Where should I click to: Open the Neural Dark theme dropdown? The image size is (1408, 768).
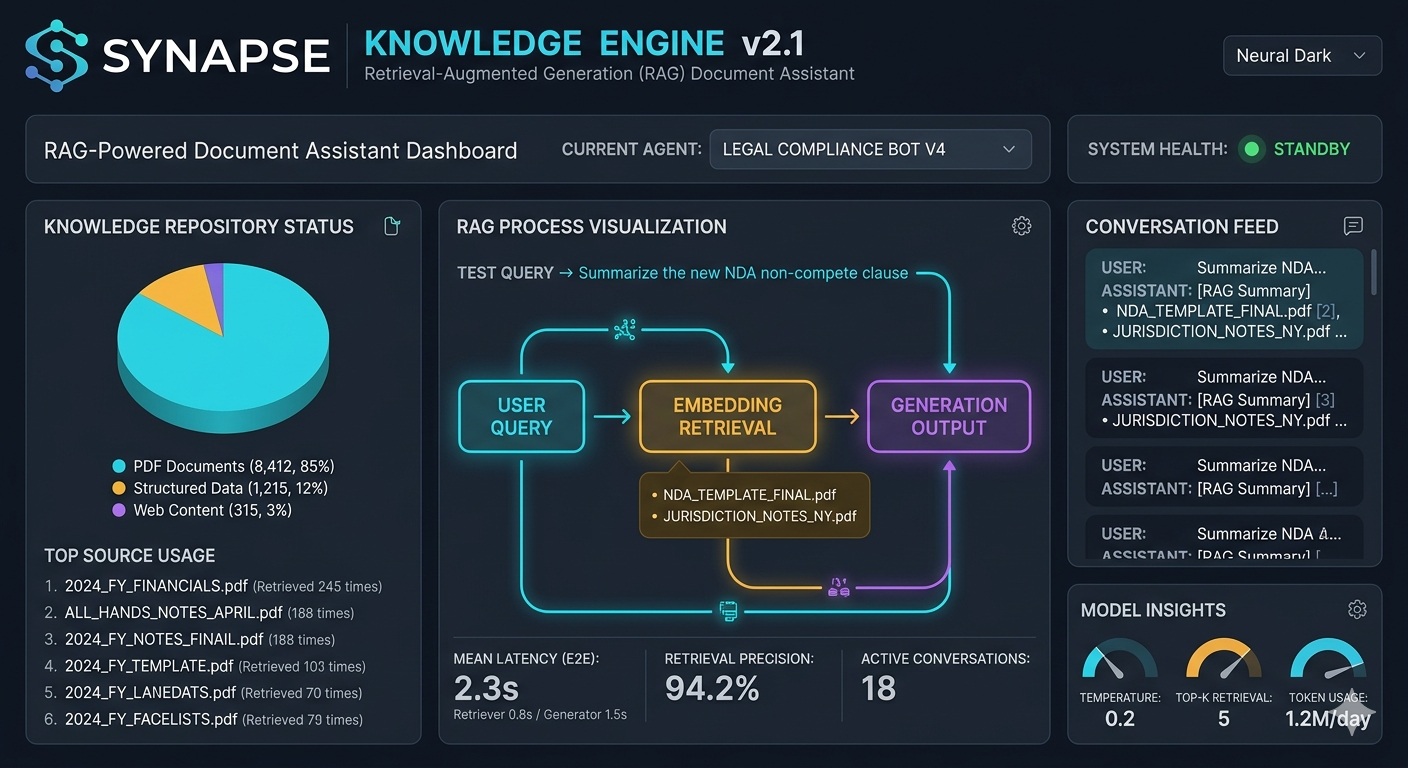[x=1301, y=56]
